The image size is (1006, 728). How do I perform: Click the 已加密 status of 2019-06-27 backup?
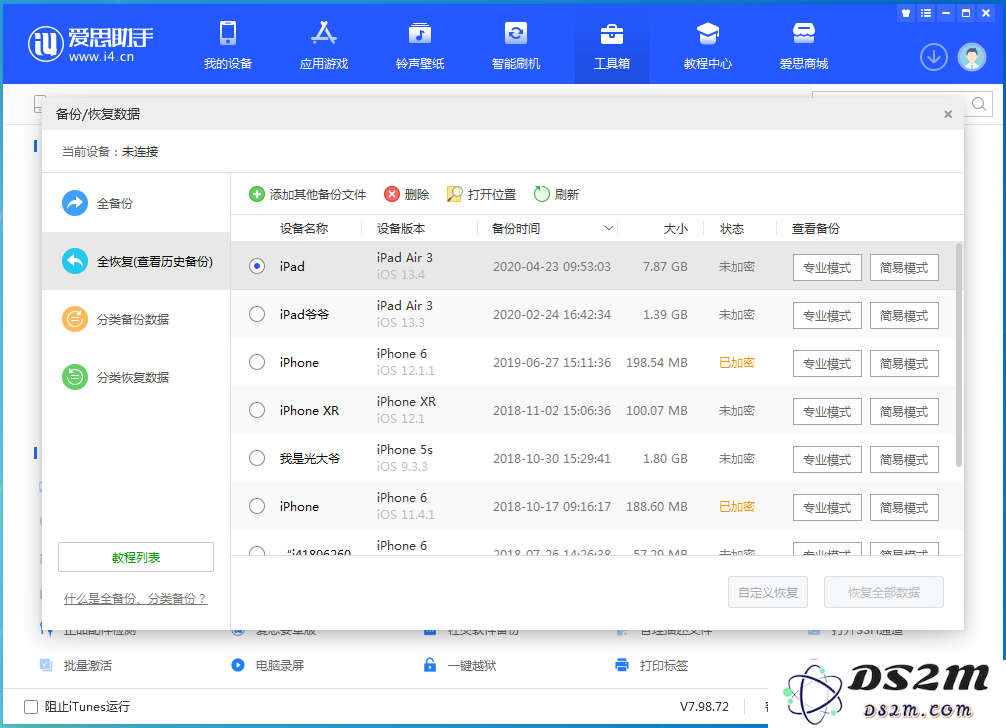[737, 362]
